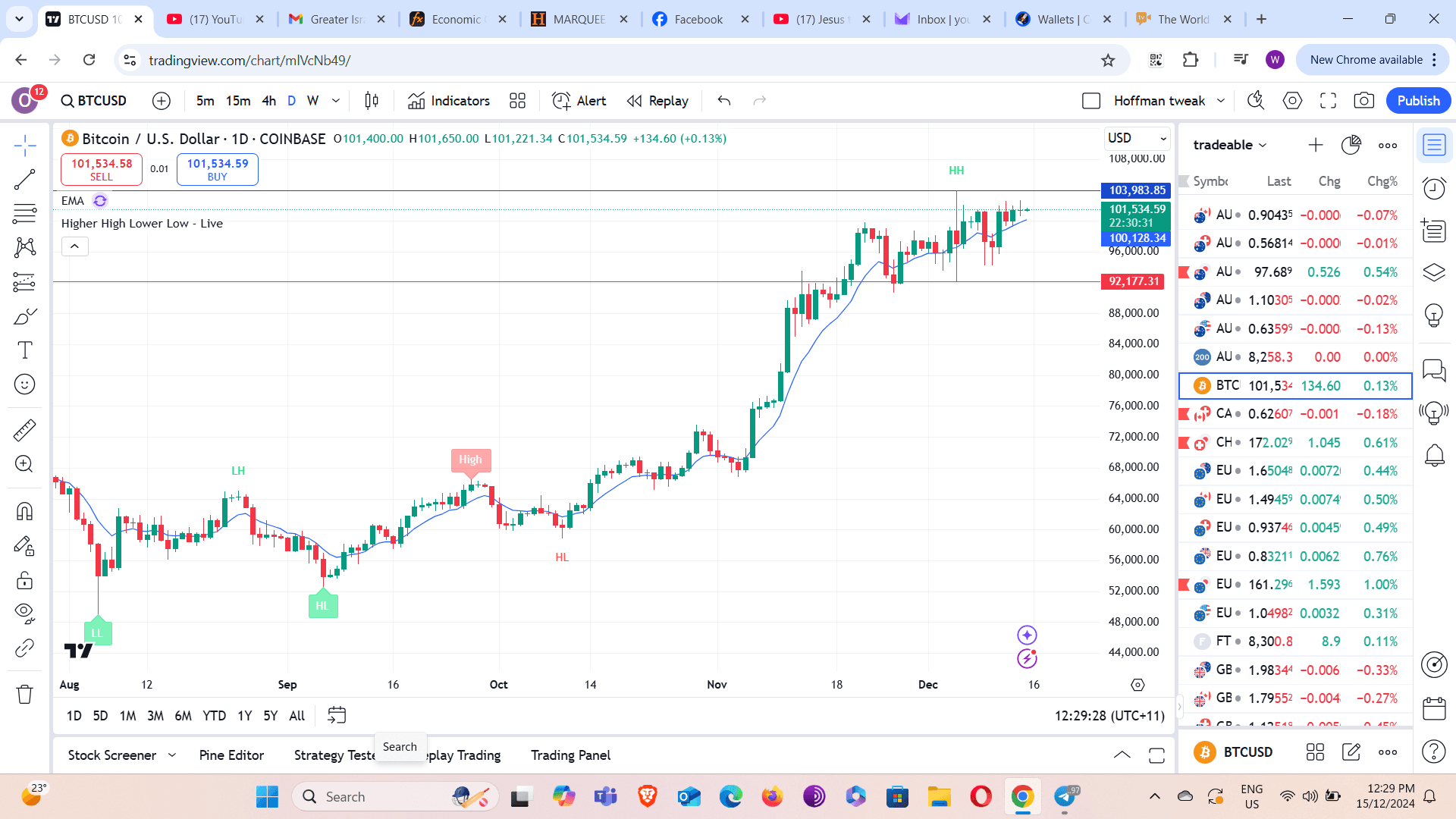
Task: Expand the Stock Screener dropdown
Action: coord(172,755)
